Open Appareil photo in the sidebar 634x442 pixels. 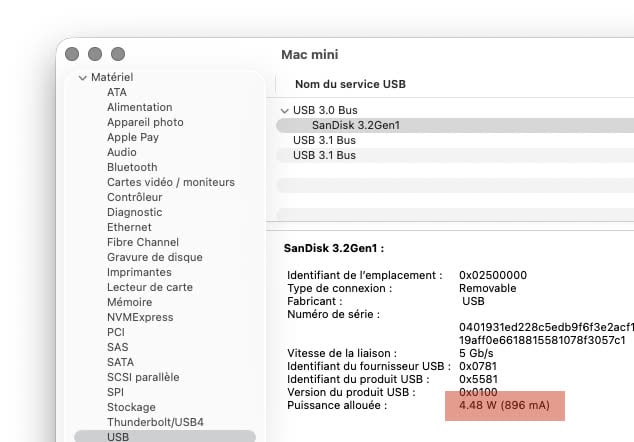coord(145,122)
